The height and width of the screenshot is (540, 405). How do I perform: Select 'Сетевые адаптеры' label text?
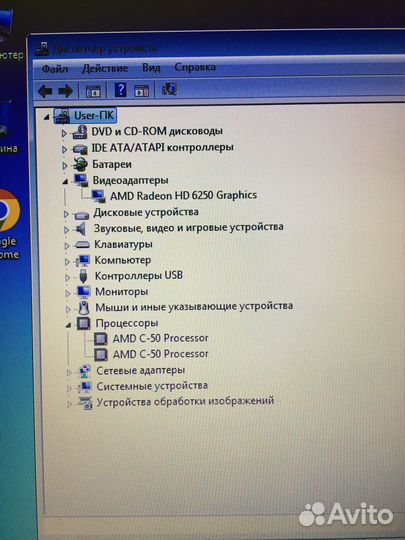click(141, 370)
